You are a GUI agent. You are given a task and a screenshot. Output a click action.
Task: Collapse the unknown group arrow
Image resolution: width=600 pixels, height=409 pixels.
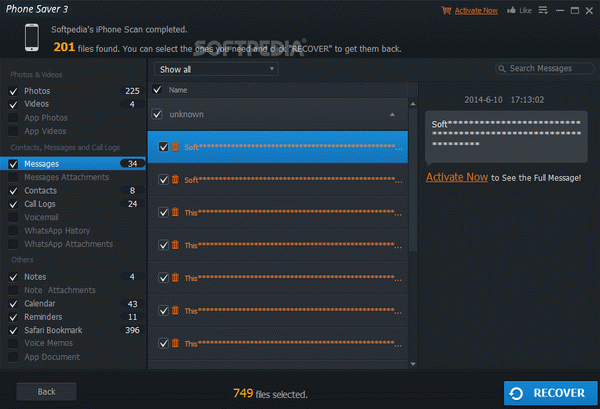(x=392, y=114)
